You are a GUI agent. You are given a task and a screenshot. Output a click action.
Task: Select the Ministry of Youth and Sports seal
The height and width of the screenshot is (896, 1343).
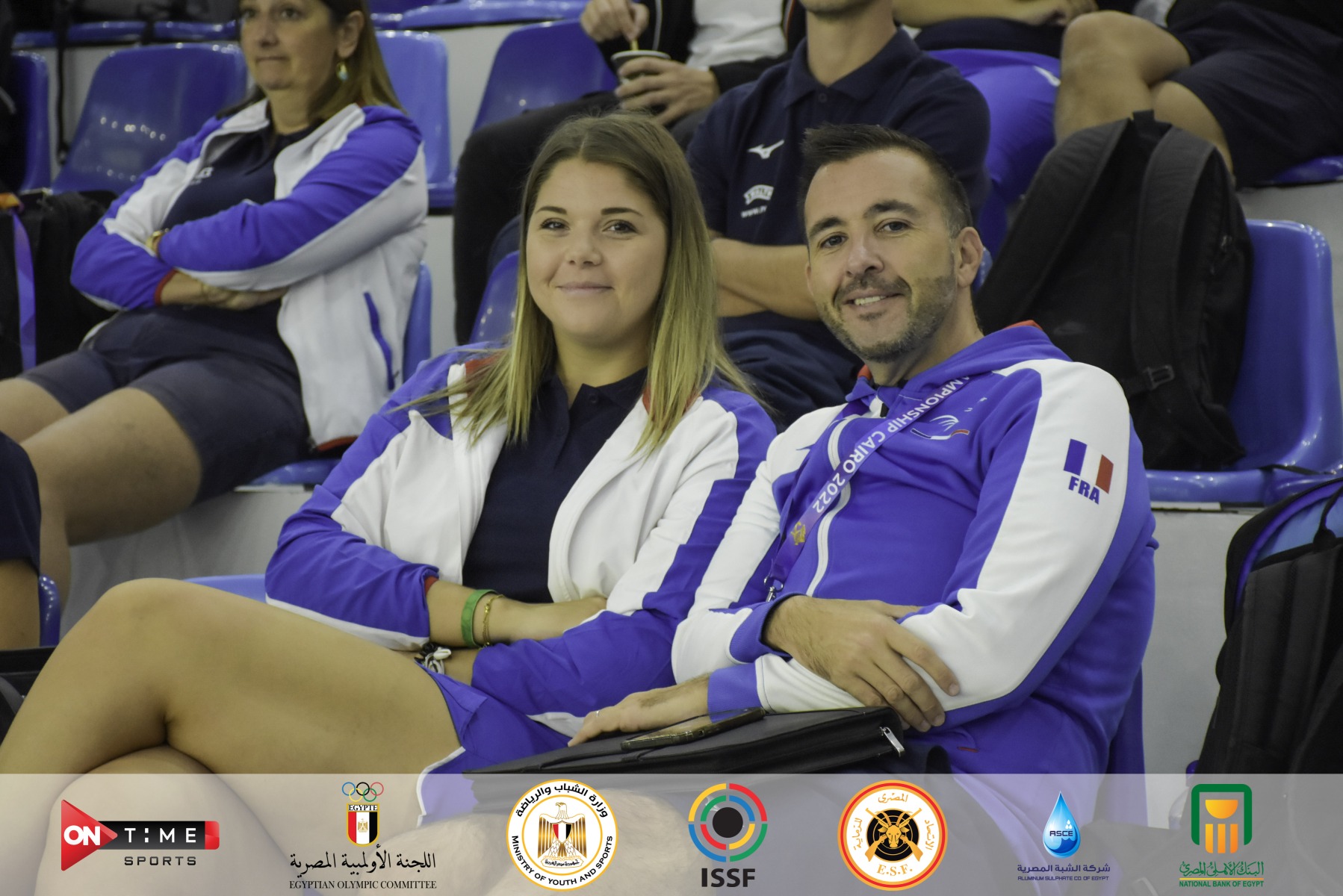click(561, 834)
